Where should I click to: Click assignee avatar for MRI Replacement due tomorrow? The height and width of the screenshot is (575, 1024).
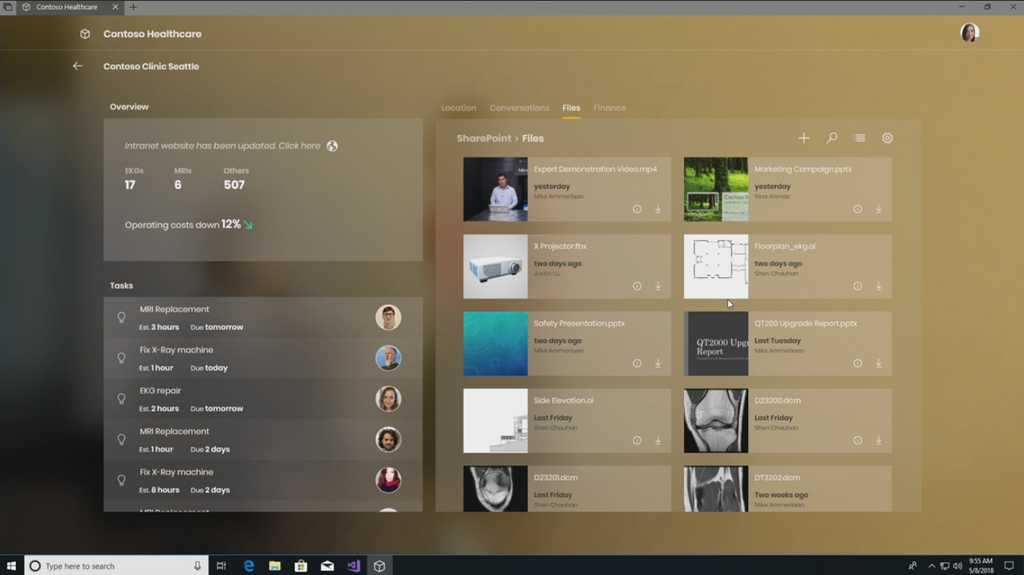[388, 318]
